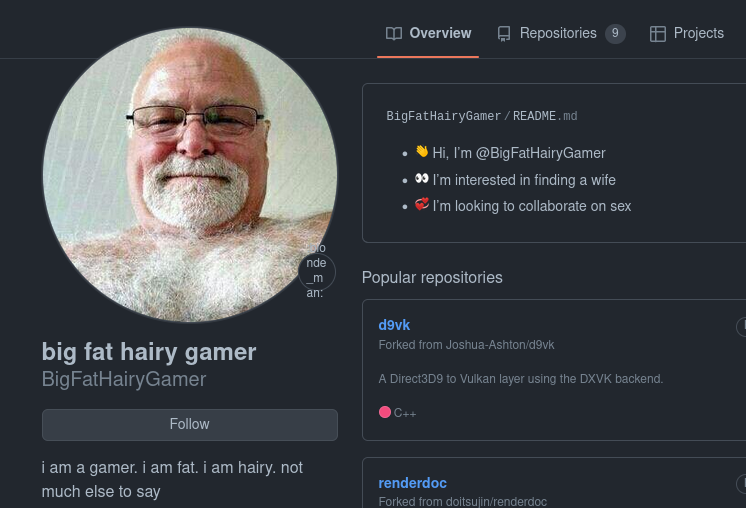Screen dimensions: 746x508
Task: Open the Overview tab
Action: point(428,33)
